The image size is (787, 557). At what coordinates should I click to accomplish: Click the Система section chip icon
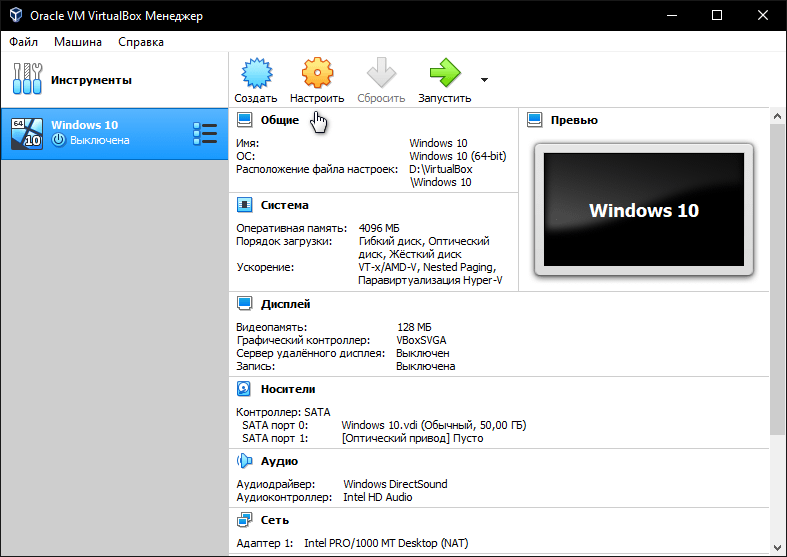pyautogui.click(x=244, y=205)
